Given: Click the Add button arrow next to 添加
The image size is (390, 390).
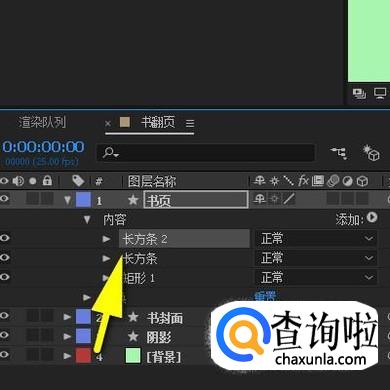Looking at the screenshot, I should (372, 218).
